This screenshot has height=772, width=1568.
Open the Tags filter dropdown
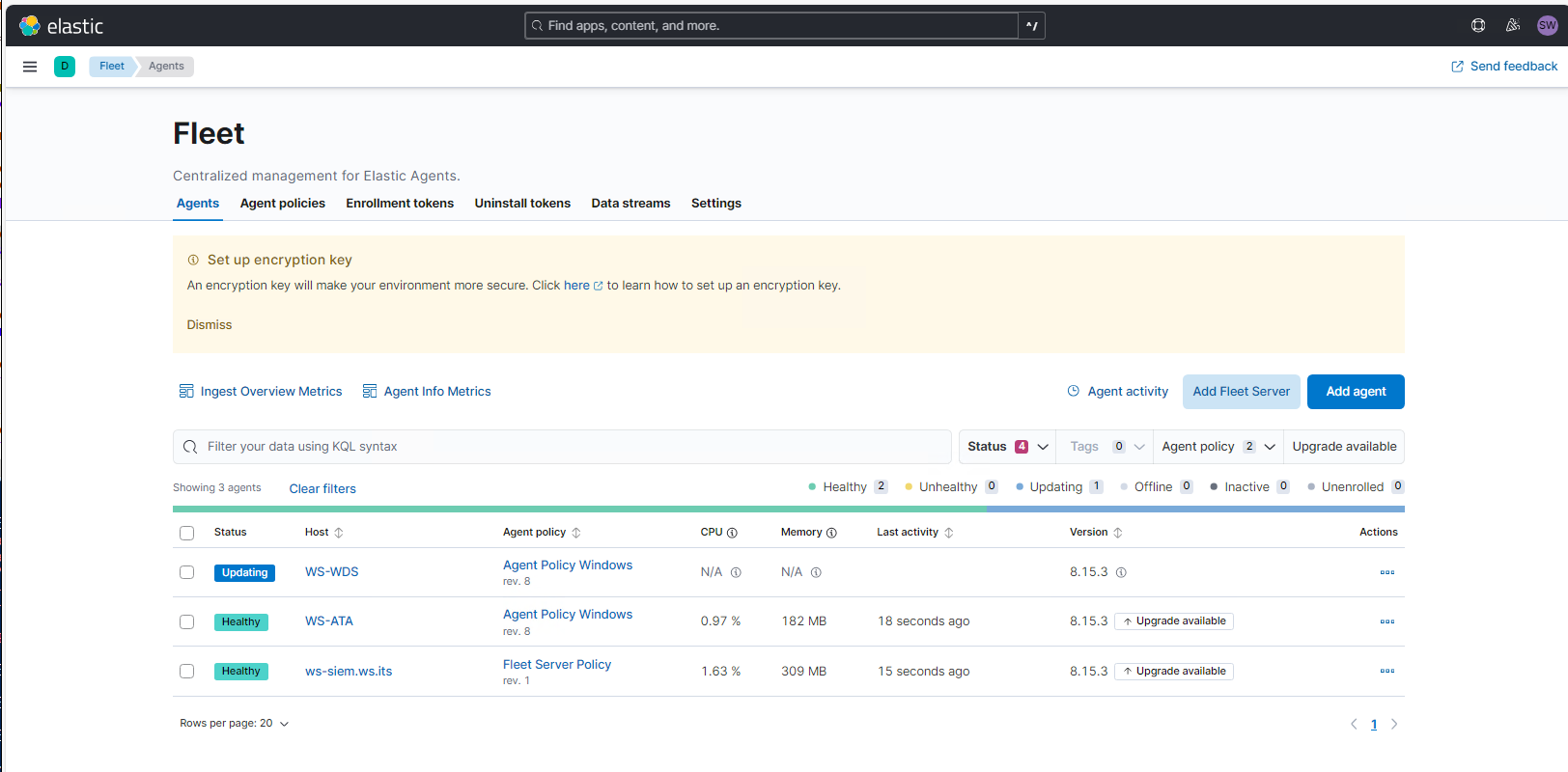point(1106,447)
